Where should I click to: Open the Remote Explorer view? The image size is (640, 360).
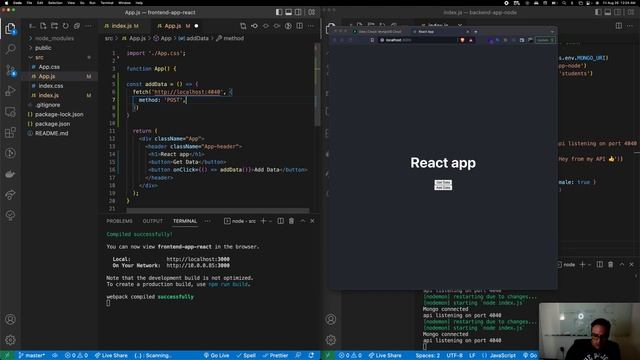click(x=10, y=111)
